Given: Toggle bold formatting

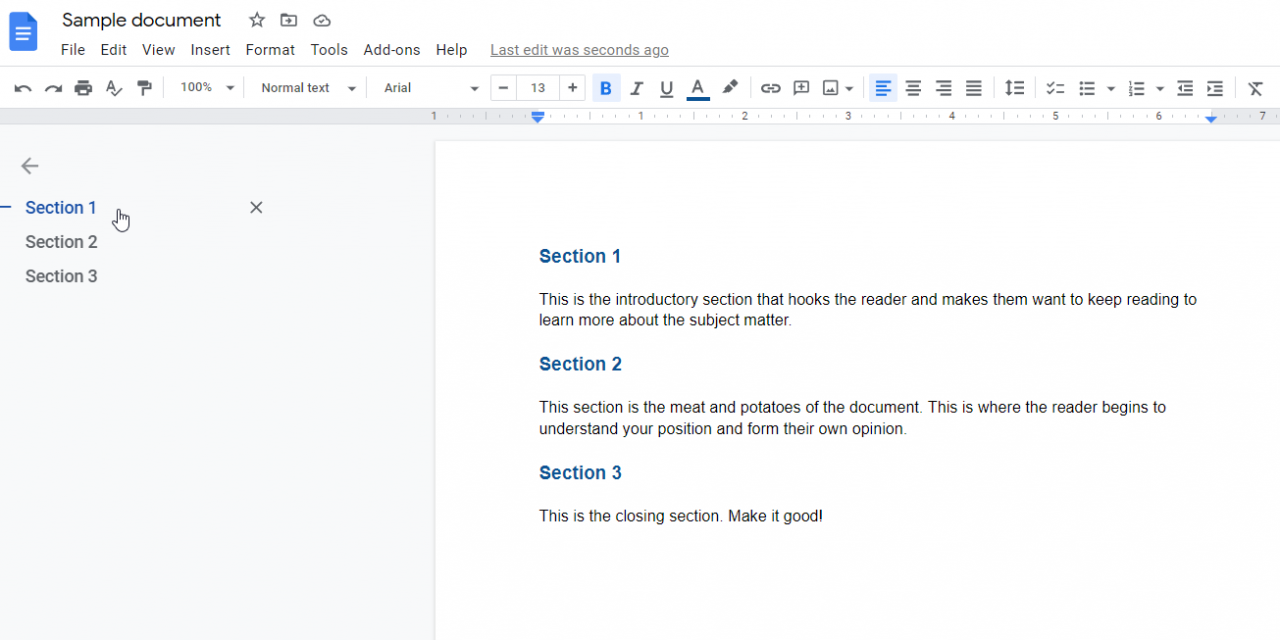Looking at the screenshot, I should pos(605,88).
